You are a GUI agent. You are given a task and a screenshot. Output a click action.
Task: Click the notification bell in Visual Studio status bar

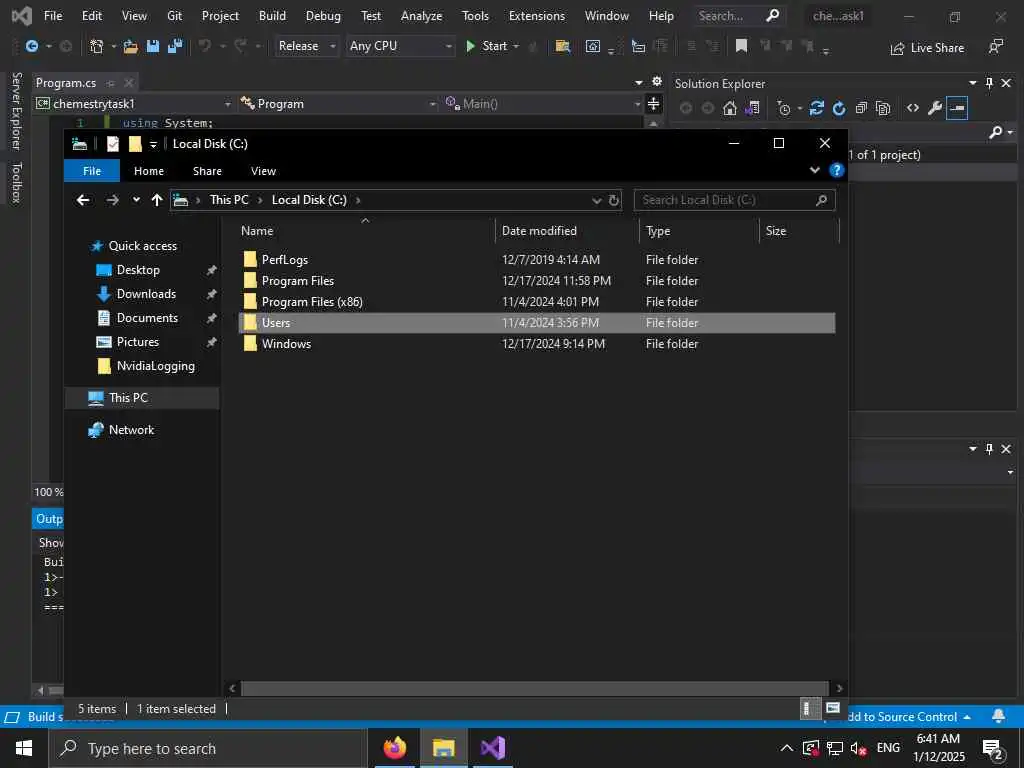[x=999, y=716]
